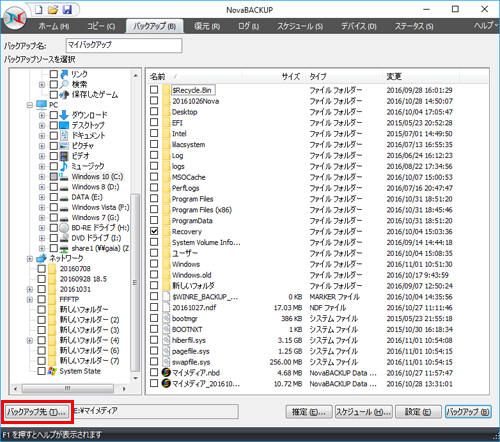Open the NovaBACKUP round logo menu

[x=15, y=18]
